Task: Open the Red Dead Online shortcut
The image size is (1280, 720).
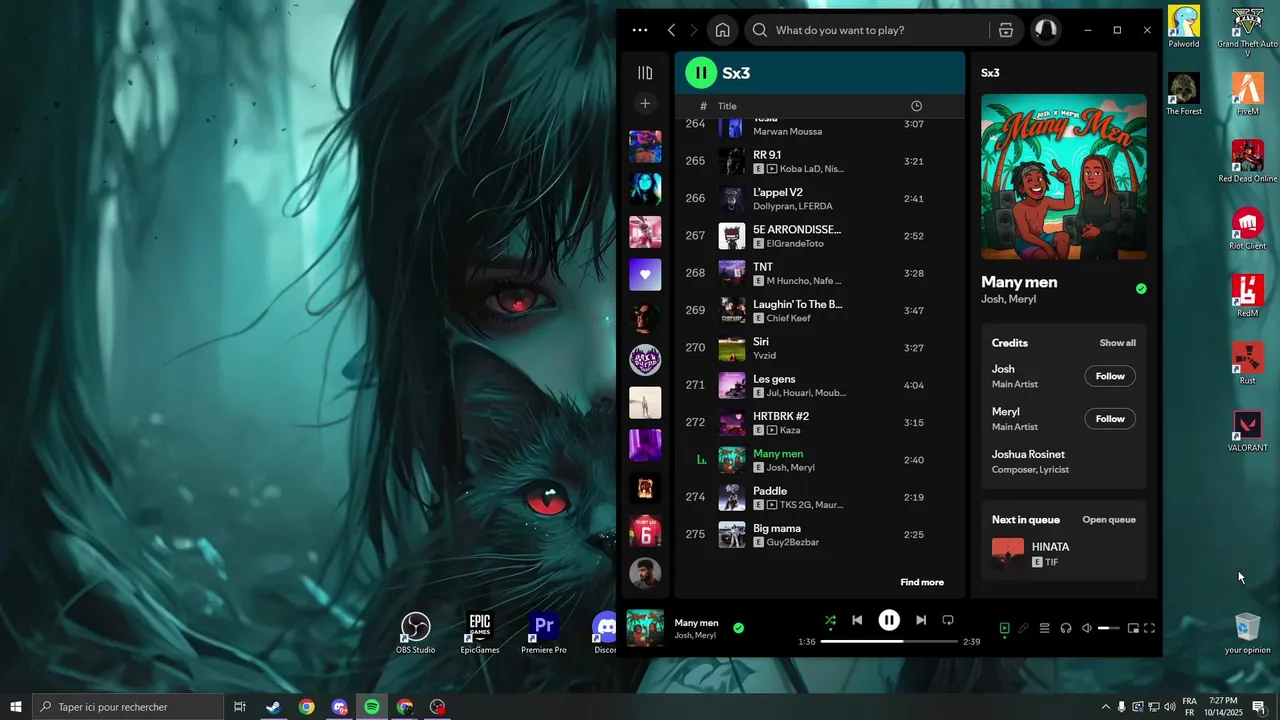Action: pyautogui.click(x=1247, y=162)
